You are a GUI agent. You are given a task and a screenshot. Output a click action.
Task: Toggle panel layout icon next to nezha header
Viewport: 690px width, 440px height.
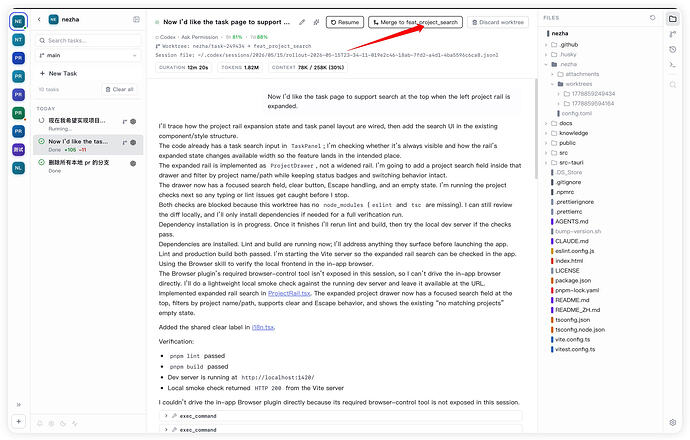pyautogui.click(x=136, y=19)
